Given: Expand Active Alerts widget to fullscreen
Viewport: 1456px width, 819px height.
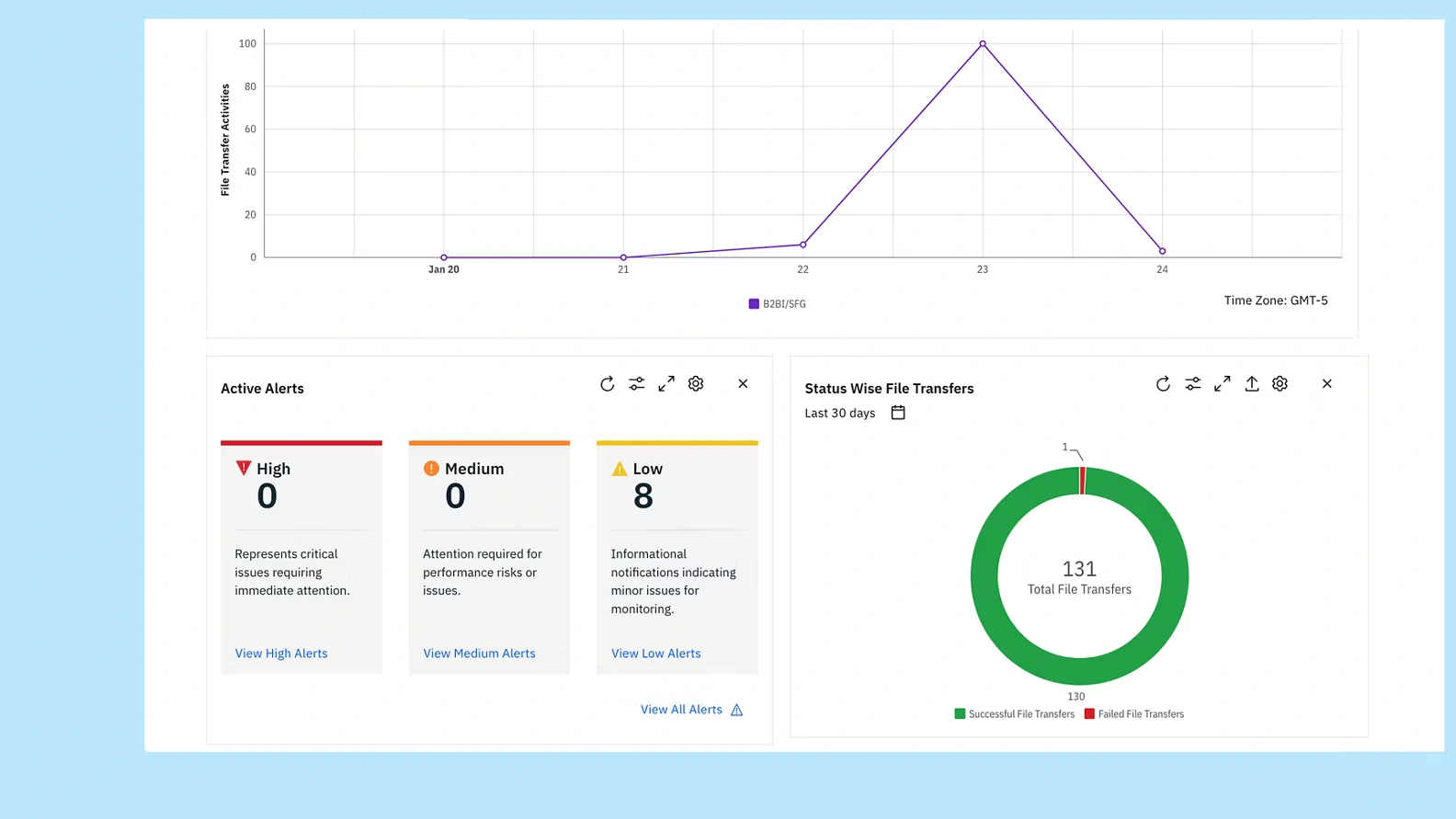Looking at the screenshot, I should tap(666, 384).
